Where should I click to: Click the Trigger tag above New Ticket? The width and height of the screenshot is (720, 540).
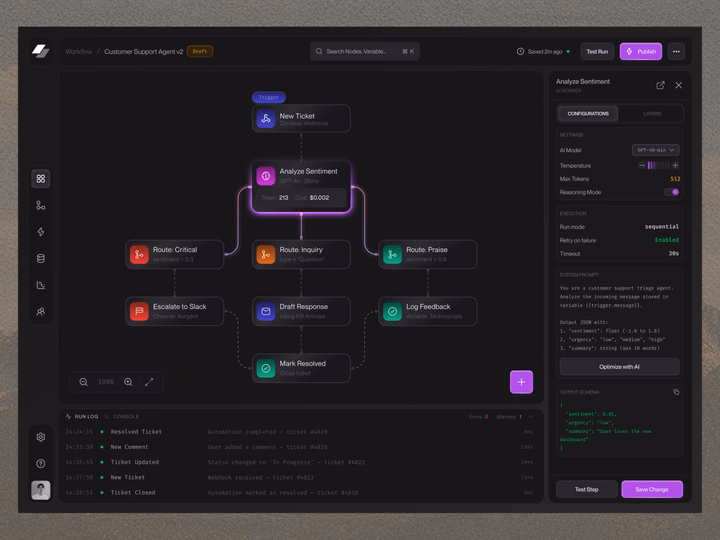pyautogui.click(x=269, y=97)
